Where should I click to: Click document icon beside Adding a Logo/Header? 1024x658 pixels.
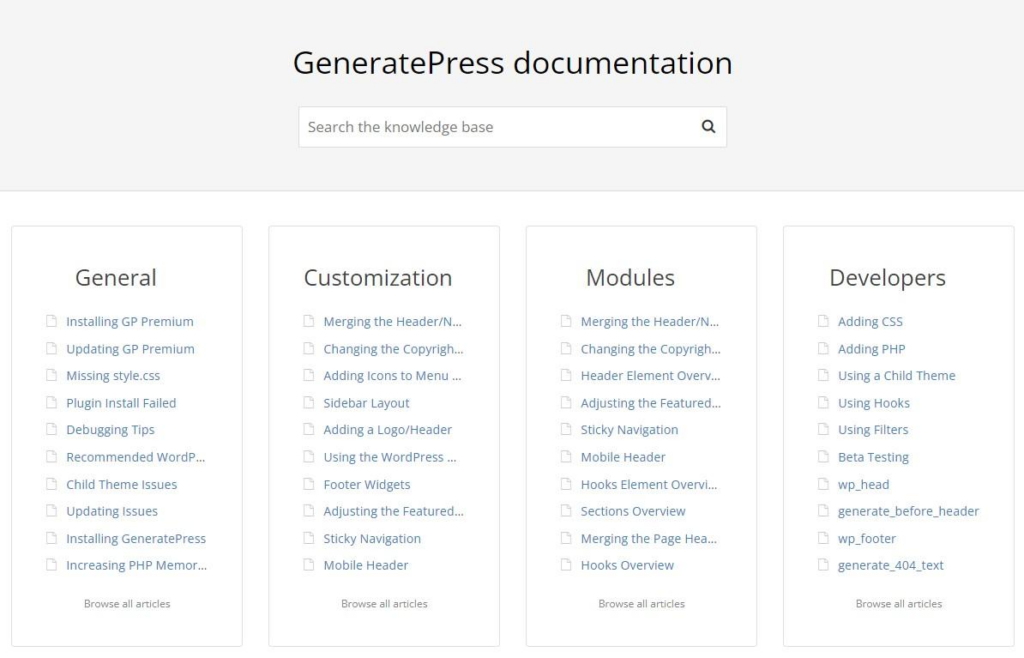point(309,430)
